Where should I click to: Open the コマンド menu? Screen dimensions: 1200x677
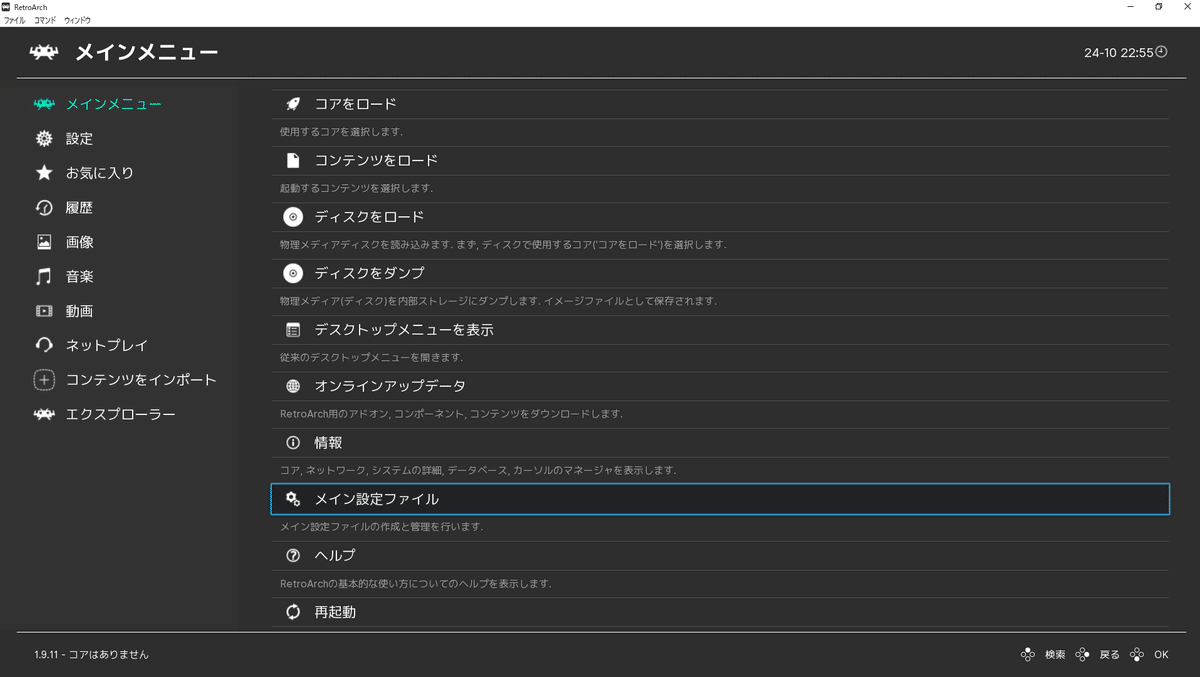[x=45, y=20]
